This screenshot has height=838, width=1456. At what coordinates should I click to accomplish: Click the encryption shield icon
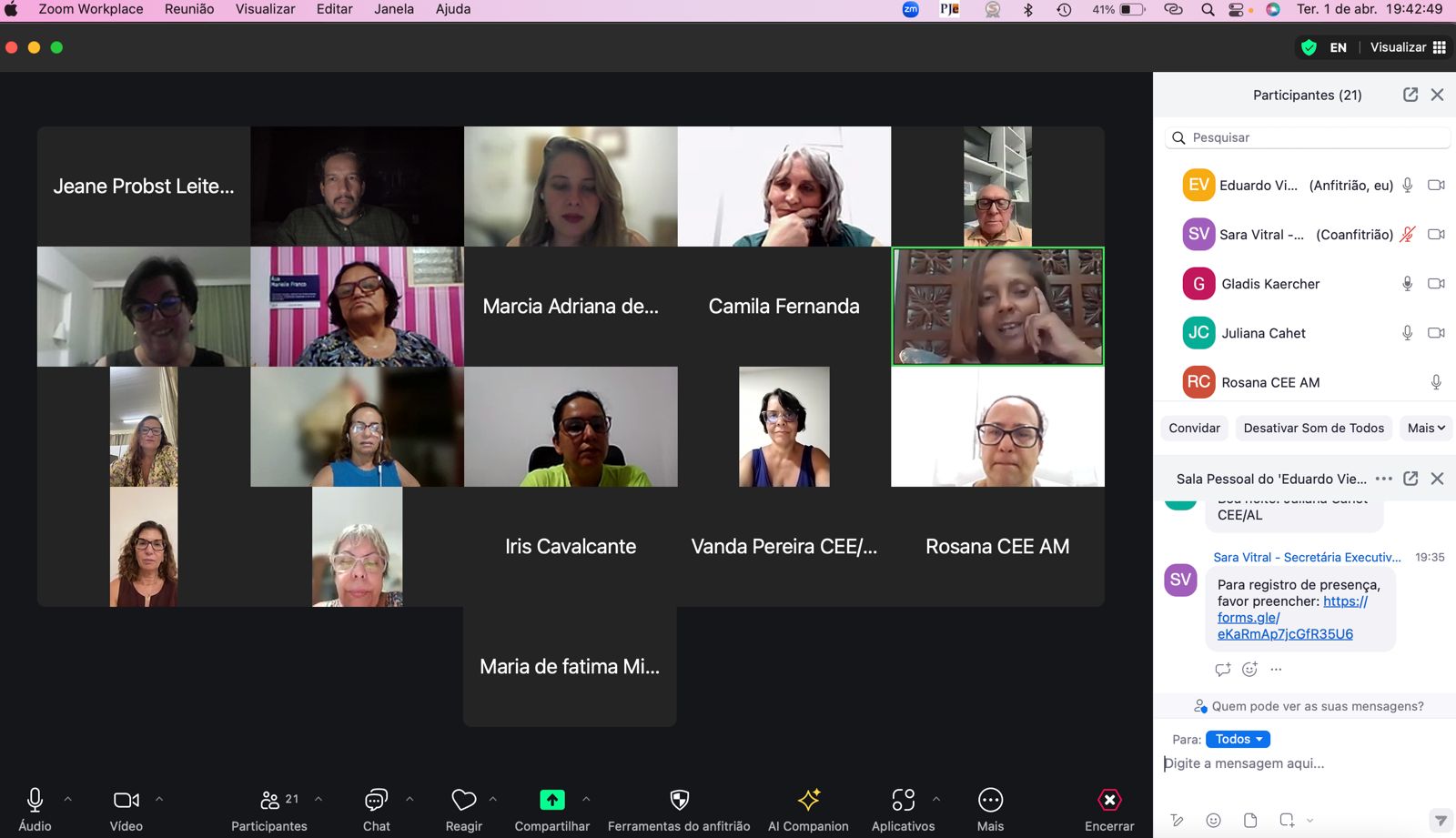pyautogui.click(x=1309, y=47)
